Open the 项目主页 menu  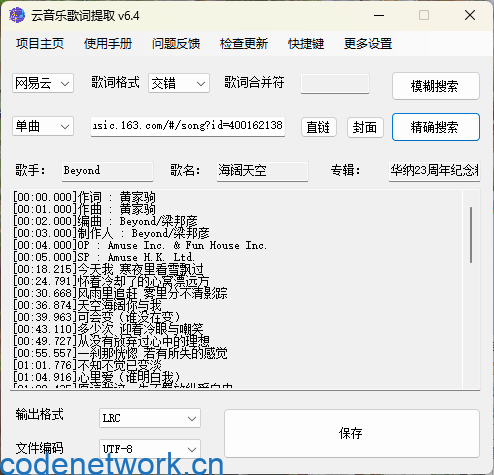[x=40, y=44]
